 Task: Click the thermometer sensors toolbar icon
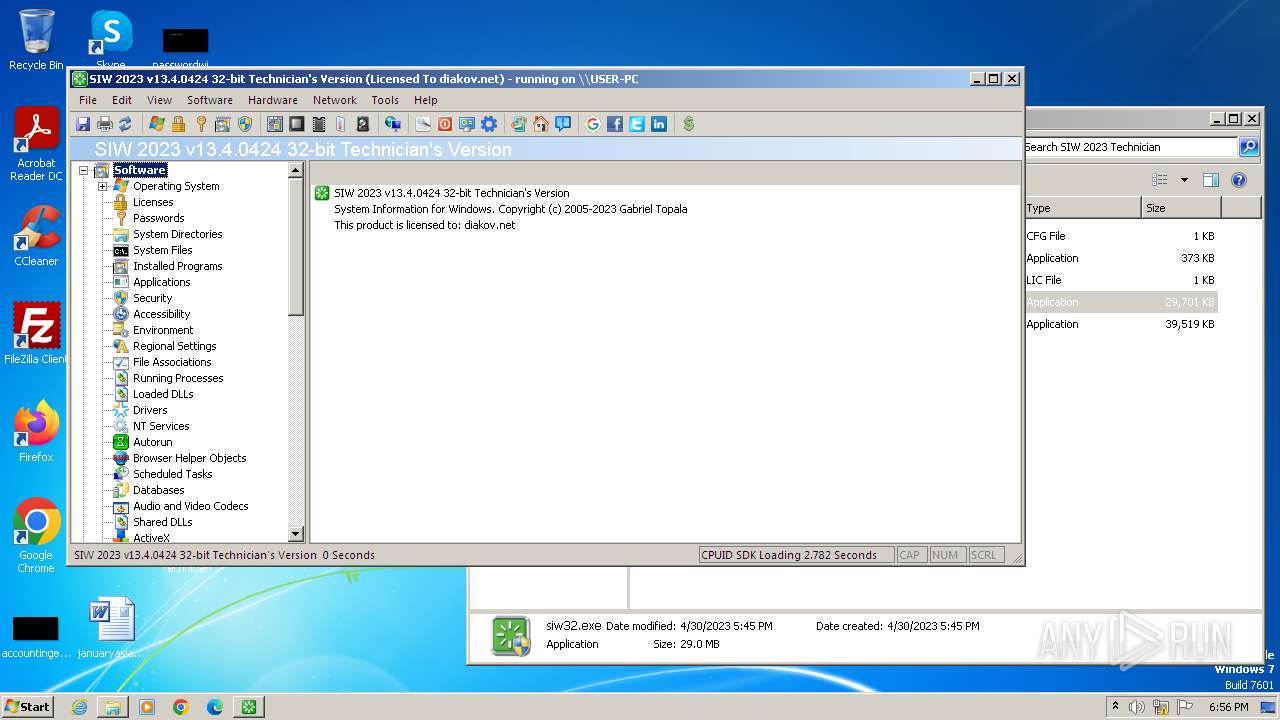(341, 124)
